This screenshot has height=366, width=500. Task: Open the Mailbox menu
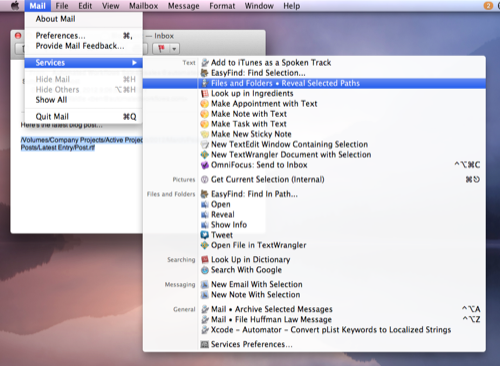point(143,6)
